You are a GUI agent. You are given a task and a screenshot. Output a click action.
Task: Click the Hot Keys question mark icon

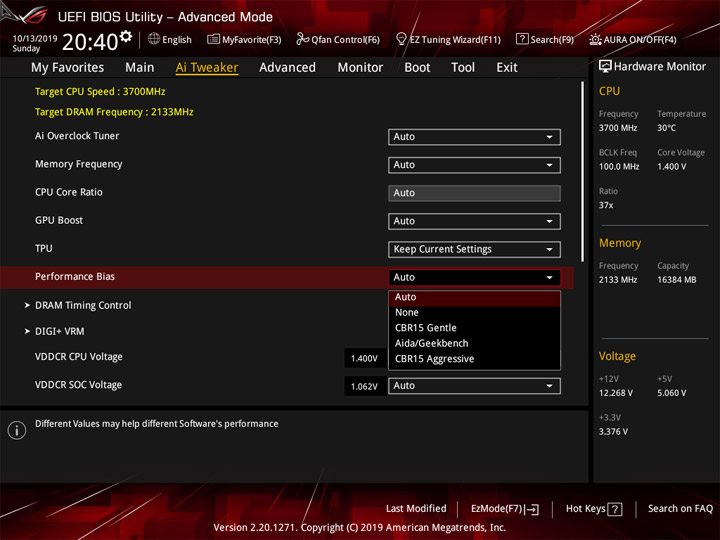pos(614,509)
